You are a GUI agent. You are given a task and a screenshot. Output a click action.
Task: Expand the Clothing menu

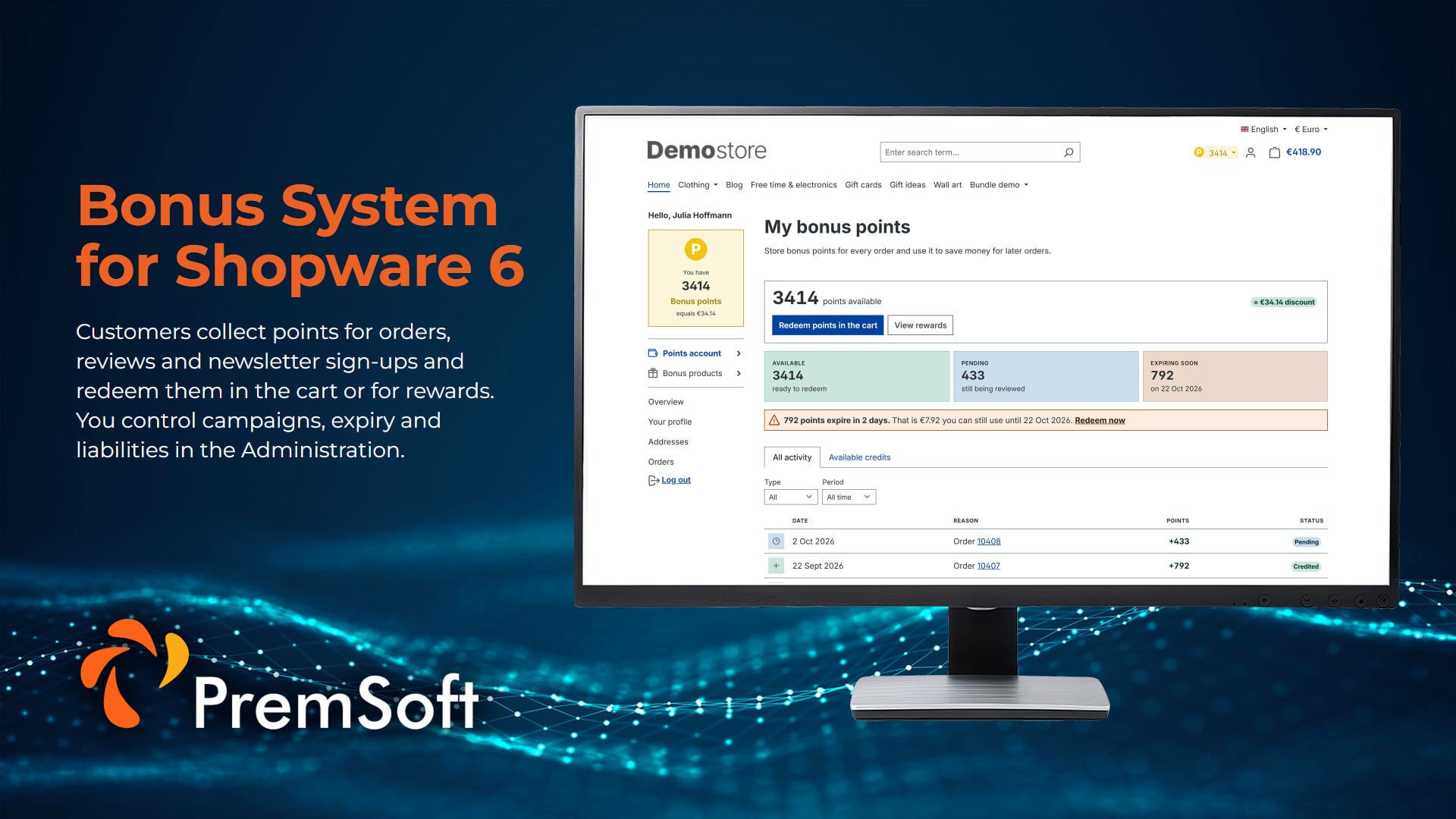coord(698,185)
